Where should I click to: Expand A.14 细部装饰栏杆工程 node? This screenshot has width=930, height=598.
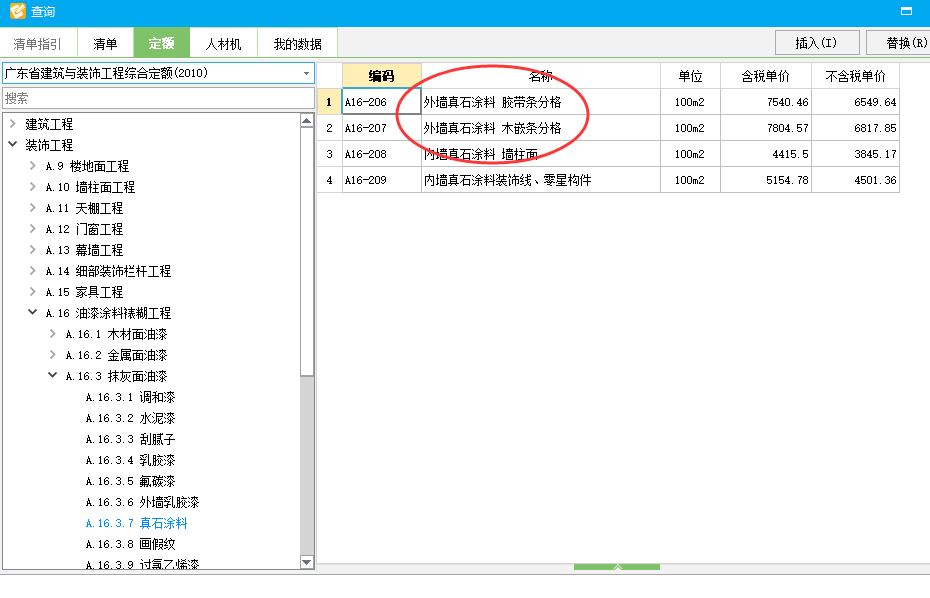tap(33, 271)
